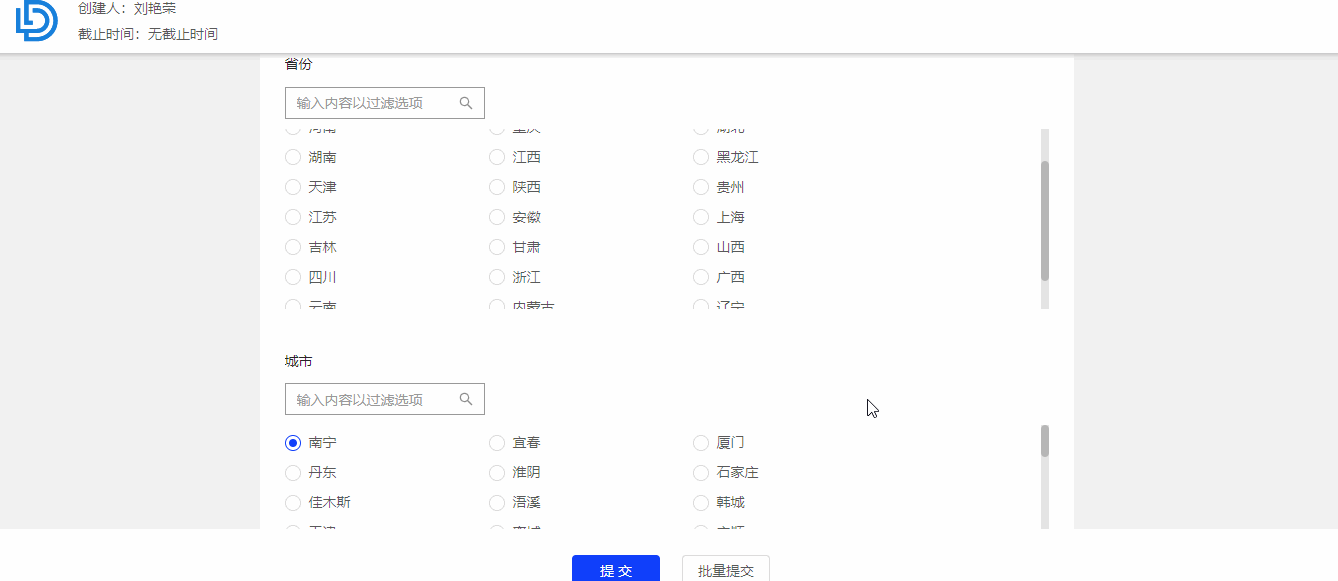Choose 天津 in the province list
The height and width of the screenshot is (581, 1338).
pos(293,187)
